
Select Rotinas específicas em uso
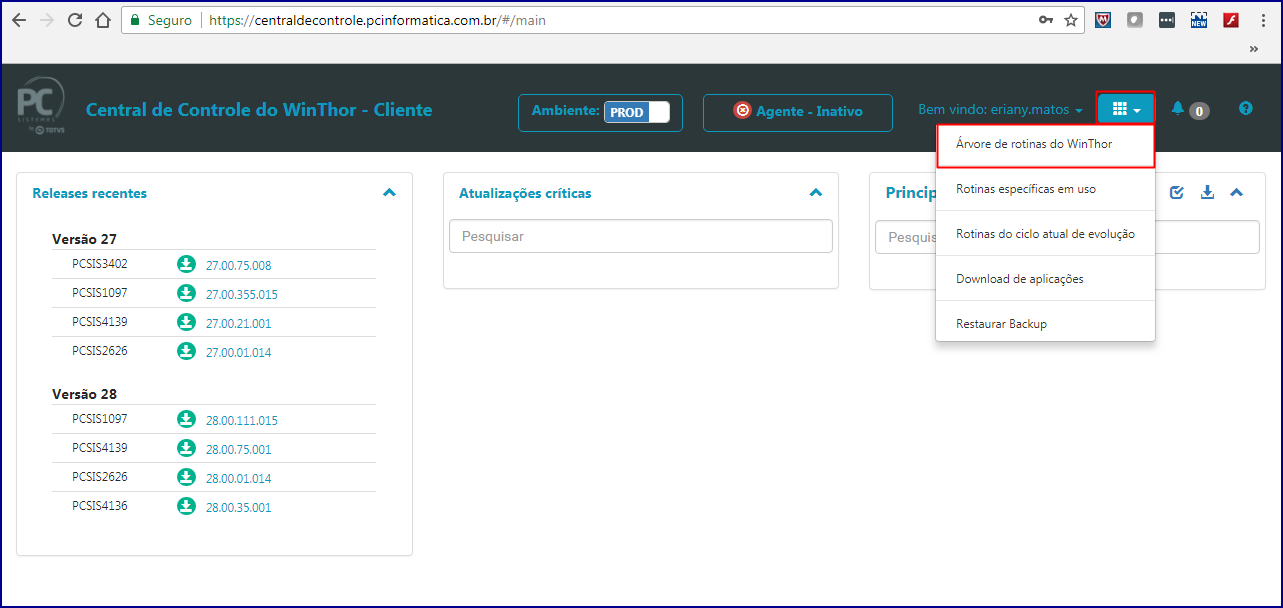pos(1045,189)
